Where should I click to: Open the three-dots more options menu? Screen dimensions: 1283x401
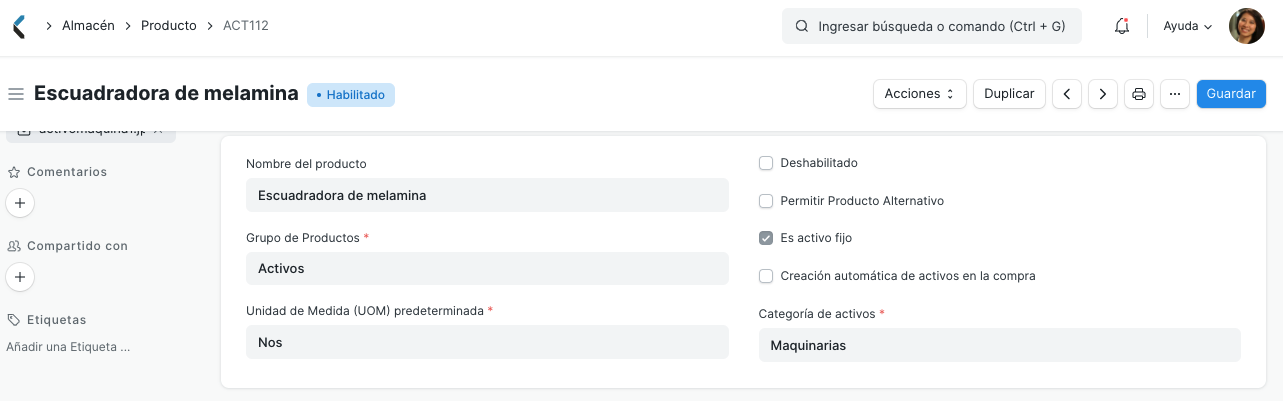tap(1174, 94)
